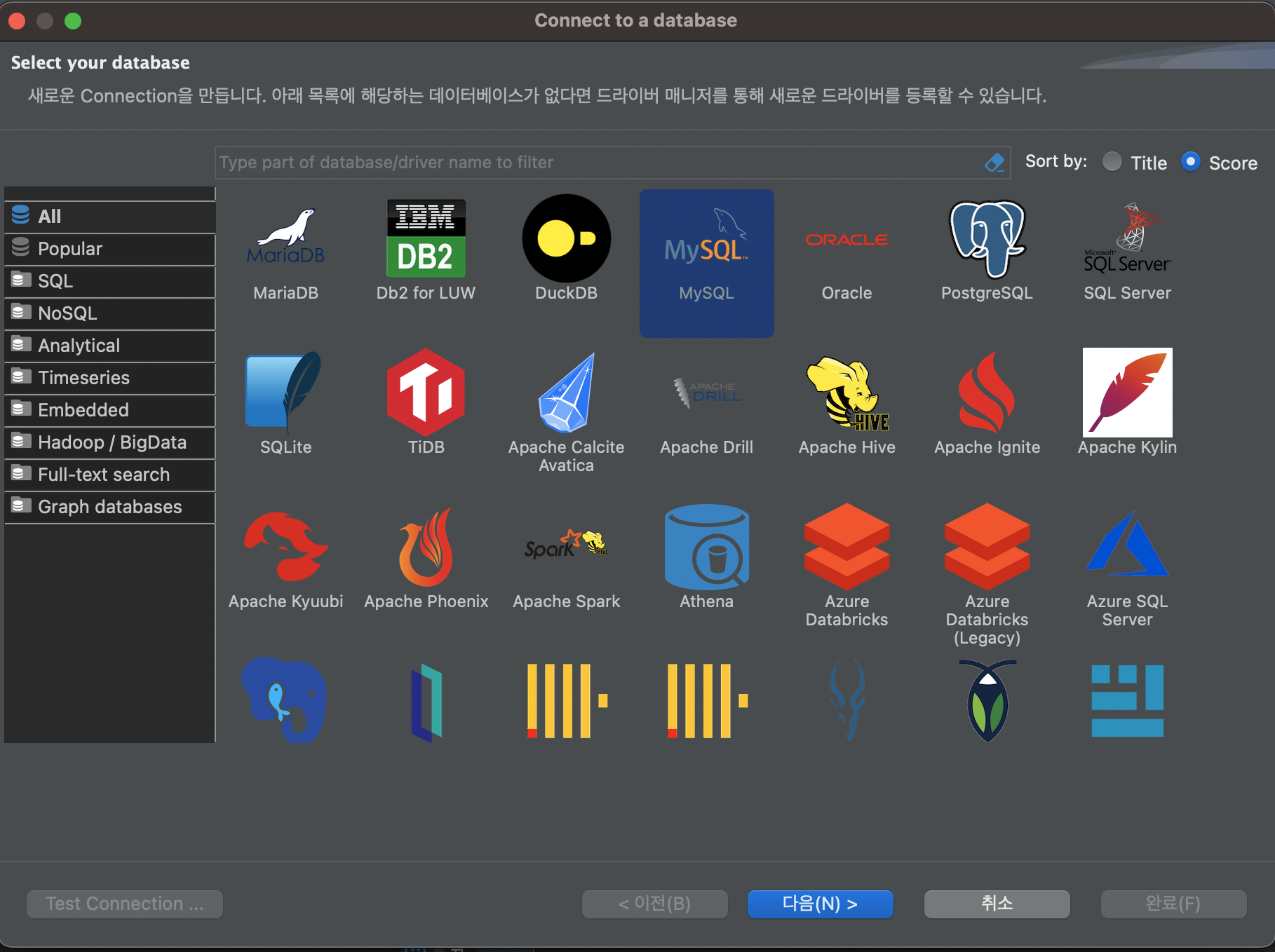The image size is (1275, 952).
Task: Pick the Athena database icon
Action: (706, 547)
